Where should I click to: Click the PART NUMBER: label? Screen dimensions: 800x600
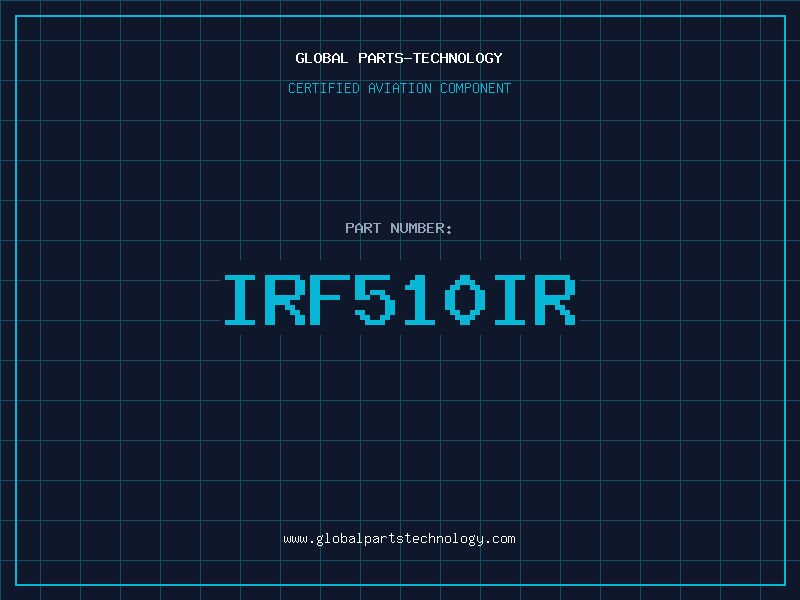click(399, 228)
